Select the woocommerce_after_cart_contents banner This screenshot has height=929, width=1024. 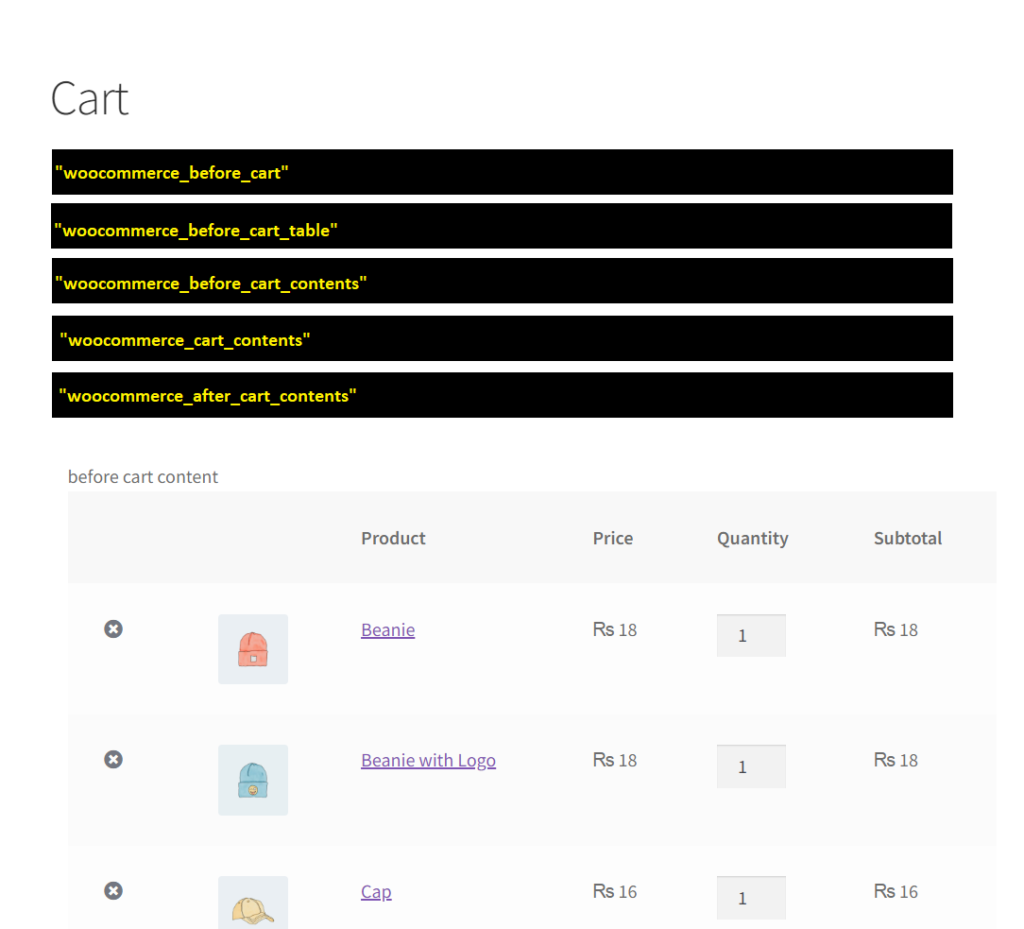[502, 395]
